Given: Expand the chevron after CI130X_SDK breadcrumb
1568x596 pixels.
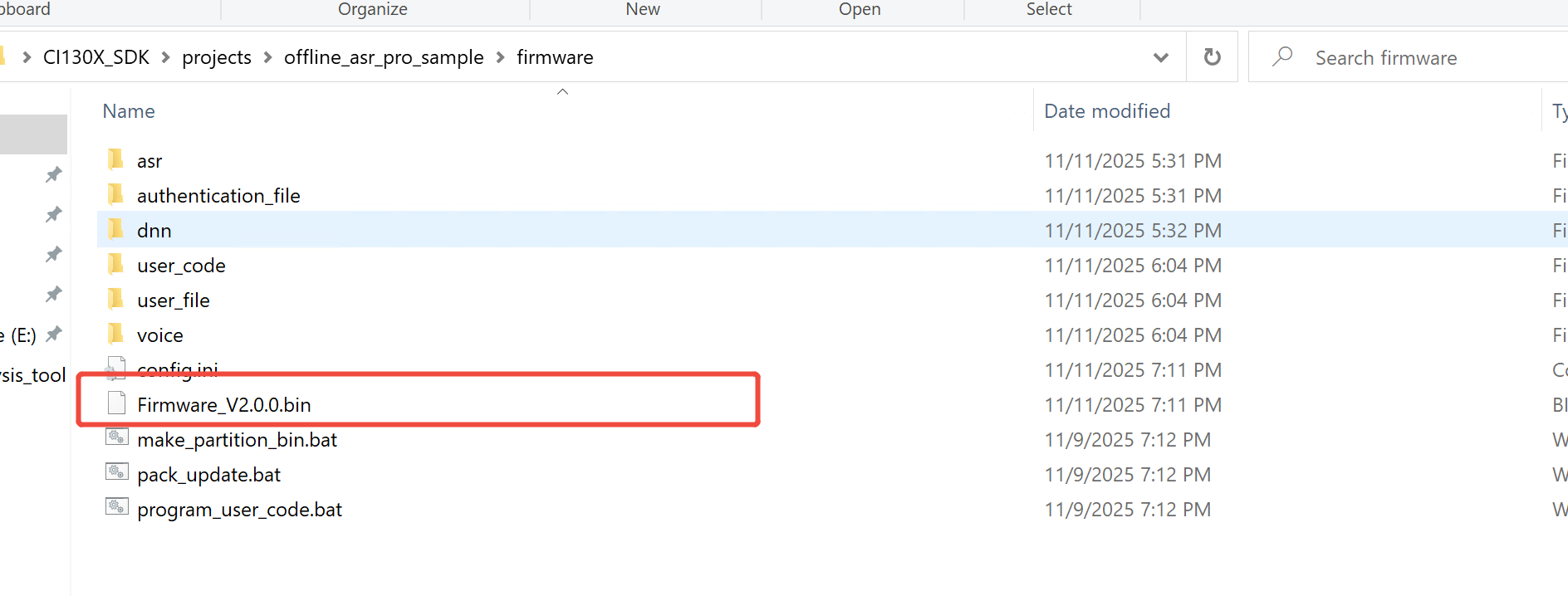Looking at the screenshot, I should click(x=166, y=57).
